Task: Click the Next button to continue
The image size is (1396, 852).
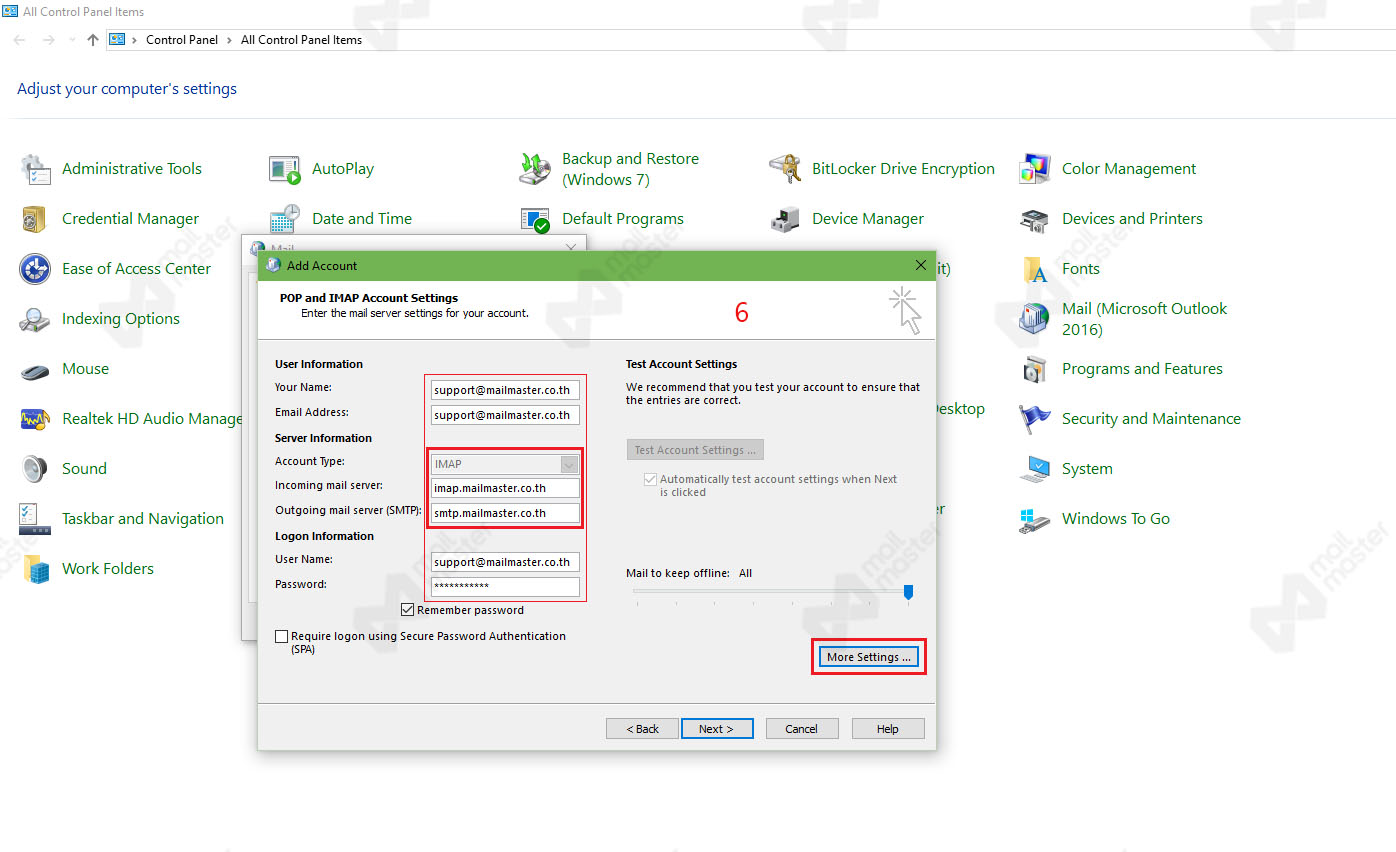Action: tap(717, 728)
